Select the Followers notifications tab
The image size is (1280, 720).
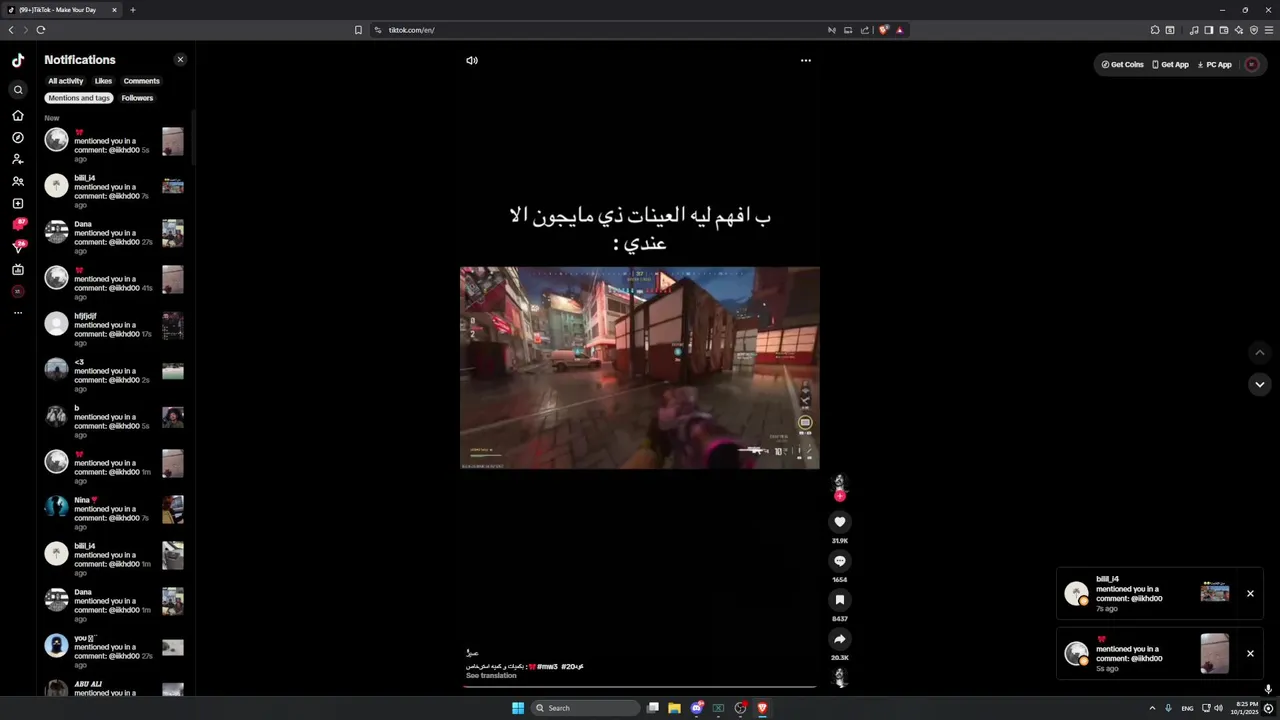coord(137,98)
